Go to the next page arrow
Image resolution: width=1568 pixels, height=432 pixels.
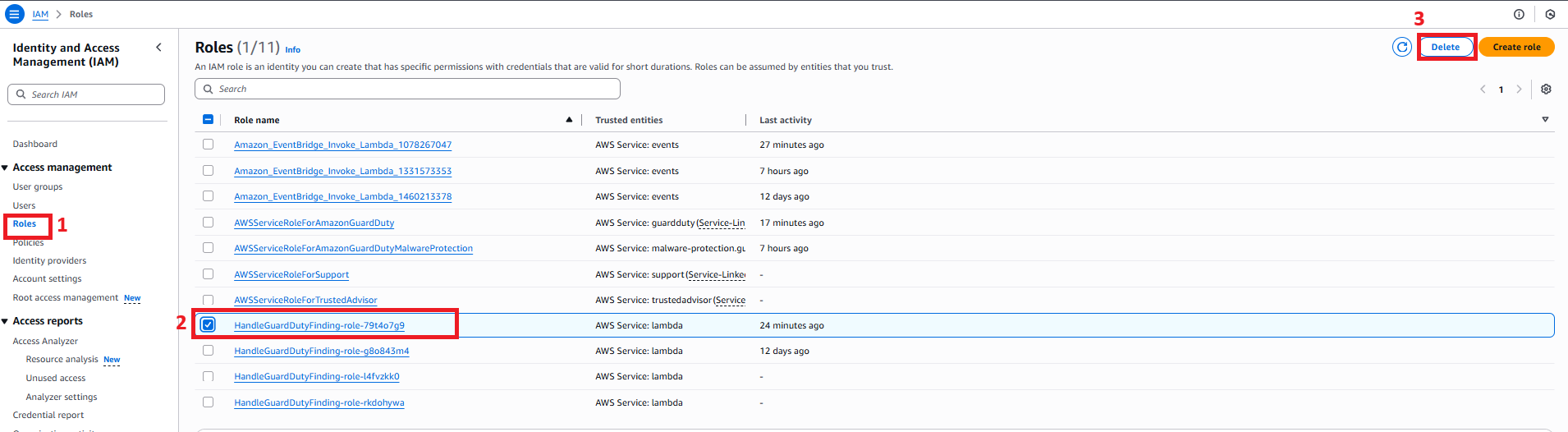tap(1519, 89)
